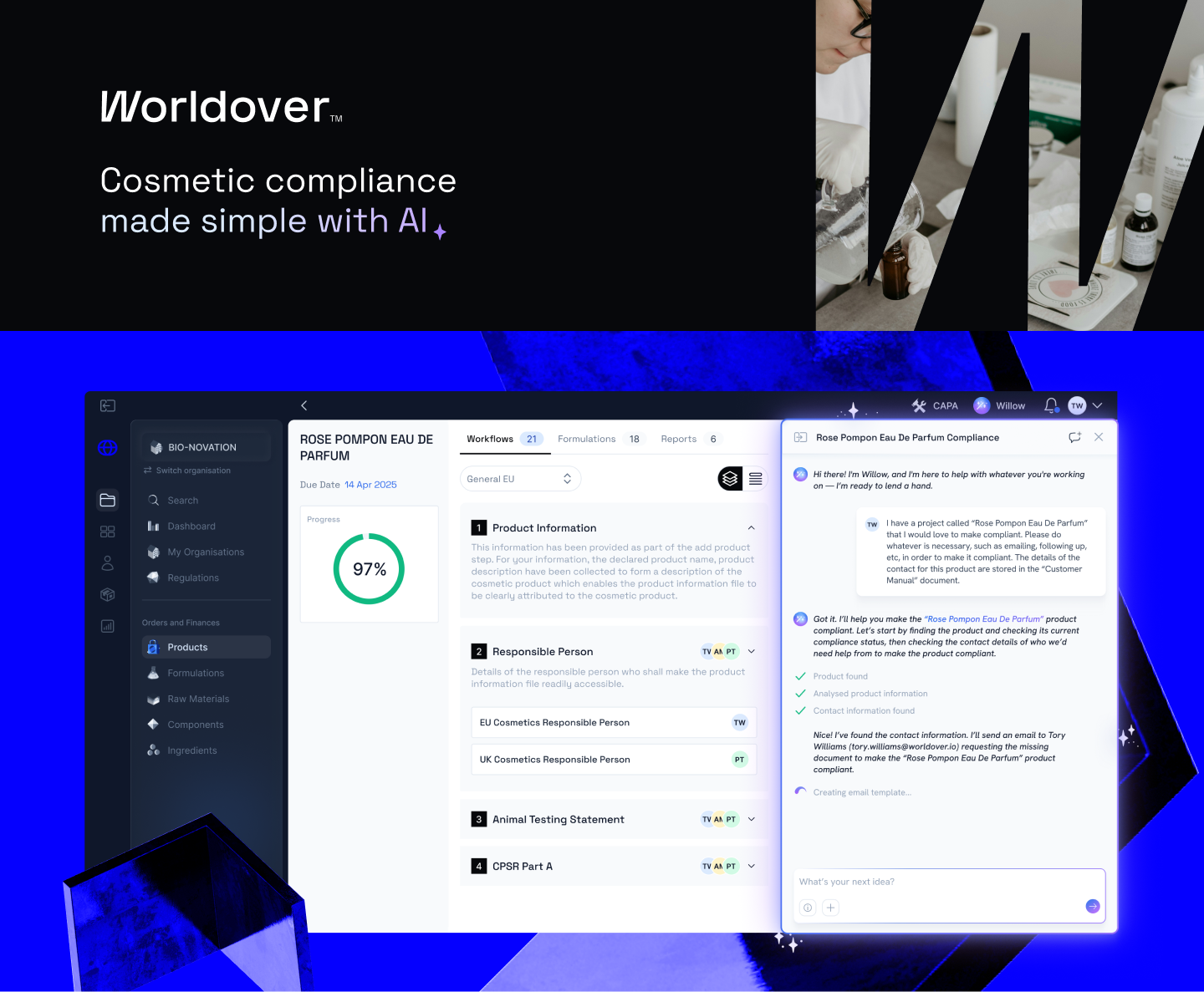Go back with the left chevron arrow
1204x992 pixels.
coord(304,405)
